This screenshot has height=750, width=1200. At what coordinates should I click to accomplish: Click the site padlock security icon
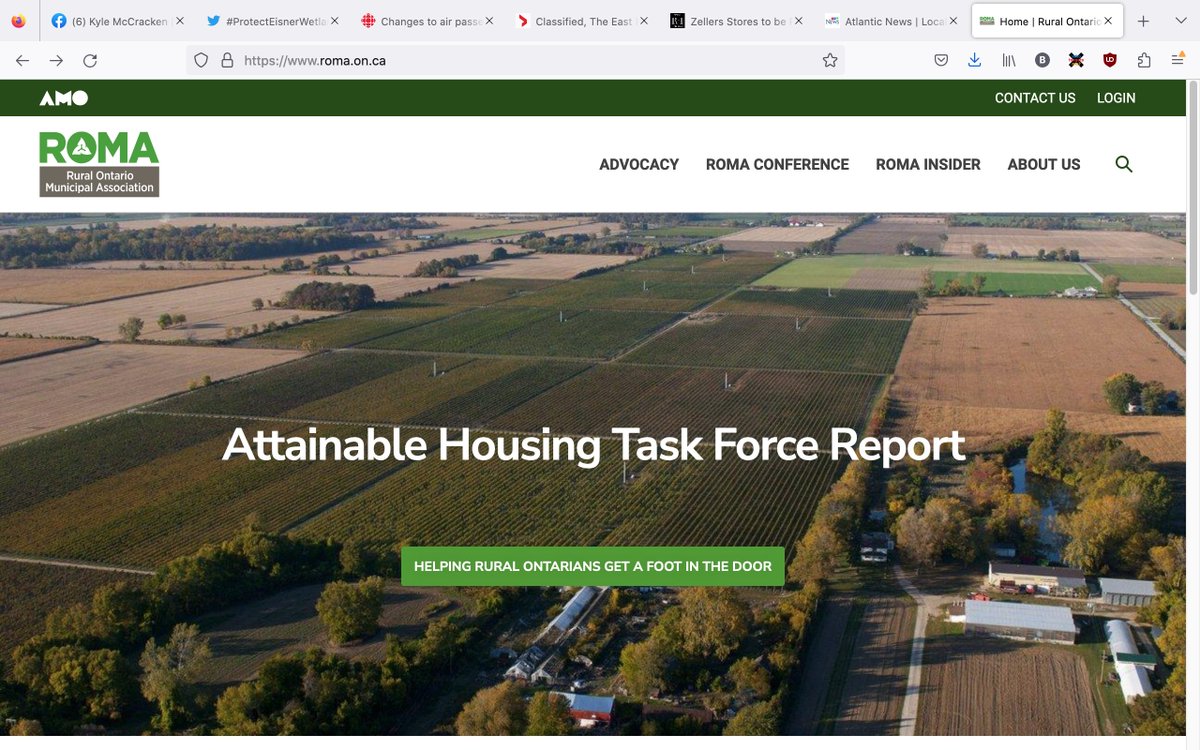(x=227, y=61)
